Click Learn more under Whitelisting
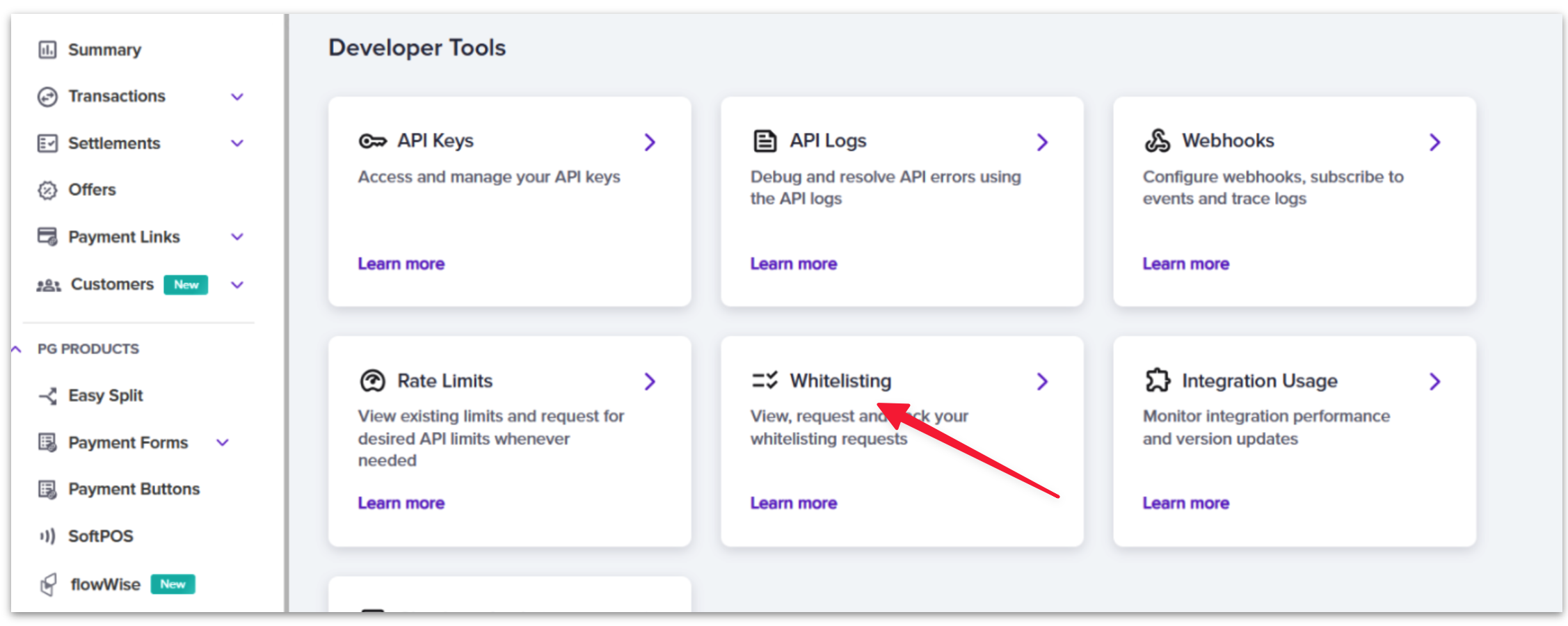 (794, 504)
